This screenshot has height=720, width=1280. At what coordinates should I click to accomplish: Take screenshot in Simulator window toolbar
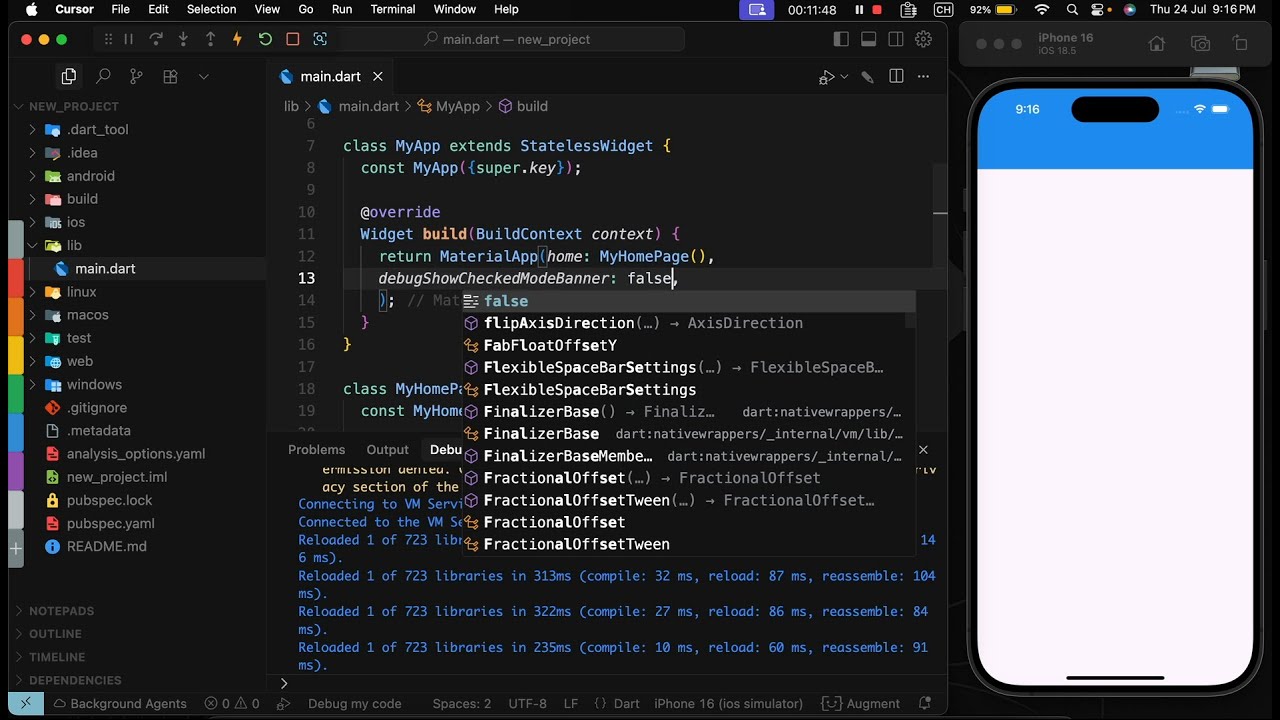[1200, 44]
